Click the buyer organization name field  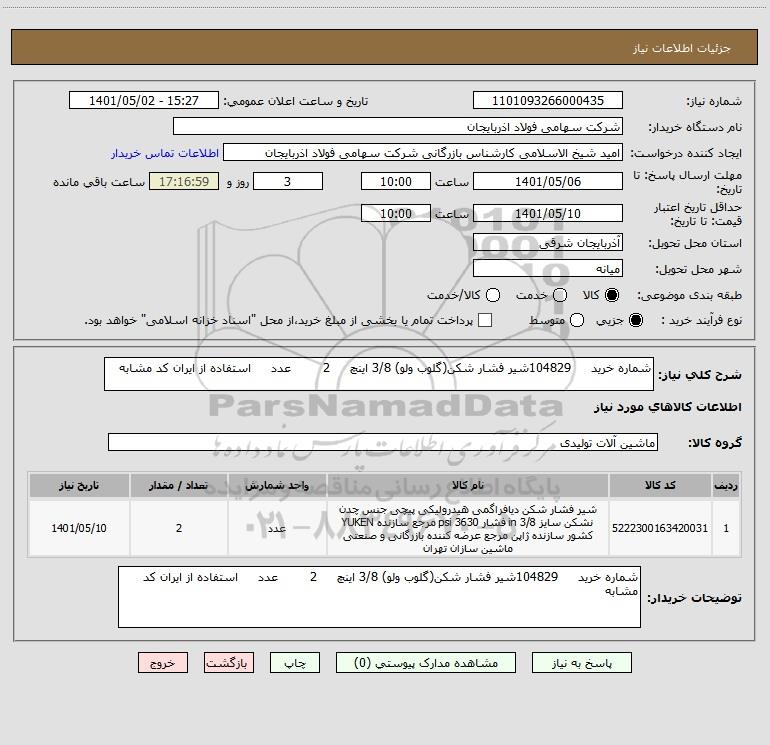398,126
